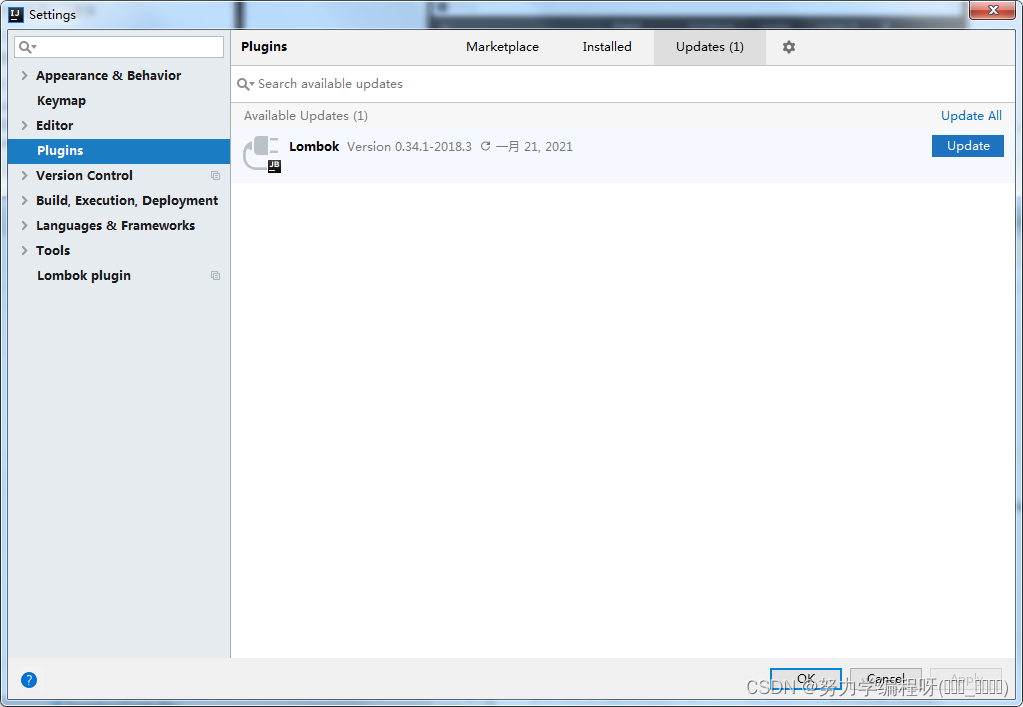This screenshot has height=707, width=1023.
Task: Click the Lombok plugin icon with JB badge
Action: (261, 153)
